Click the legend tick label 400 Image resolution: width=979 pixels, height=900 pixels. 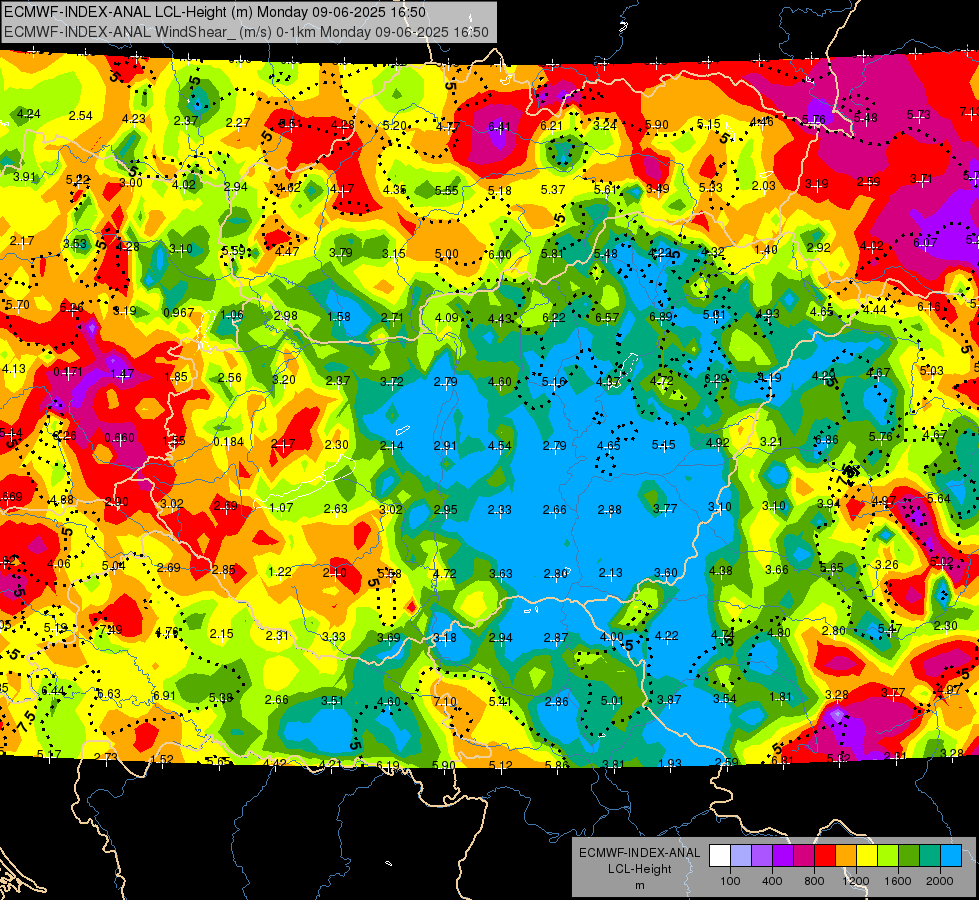[772, 881]
